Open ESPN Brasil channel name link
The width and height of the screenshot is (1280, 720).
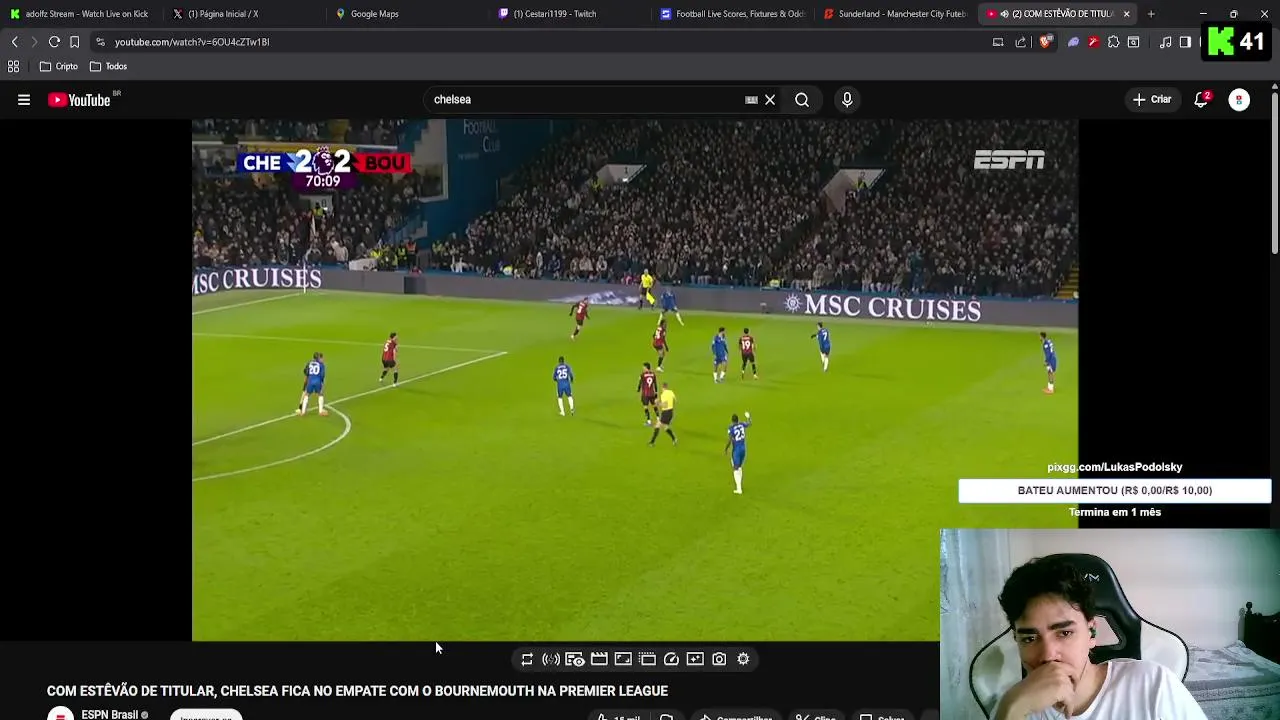[109, 714]
